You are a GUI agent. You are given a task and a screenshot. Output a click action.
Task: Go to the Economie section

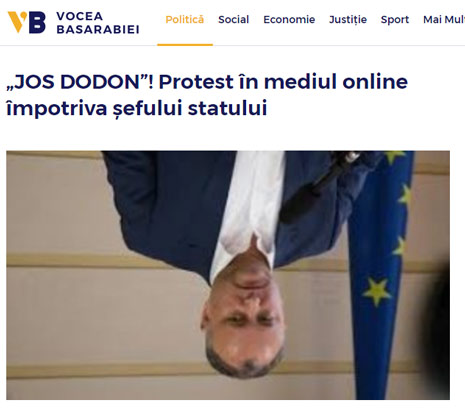click(x=289, y=20)
